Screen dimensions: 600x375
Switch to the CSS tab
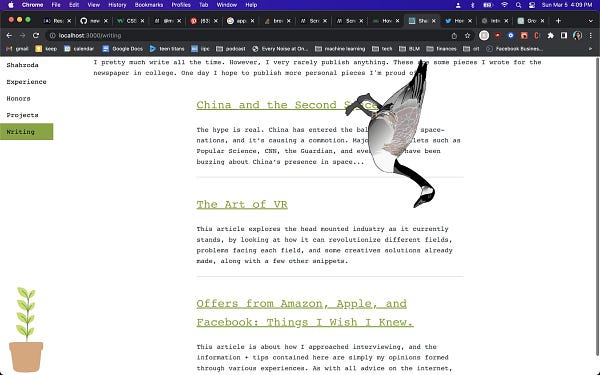click(127, 21)
